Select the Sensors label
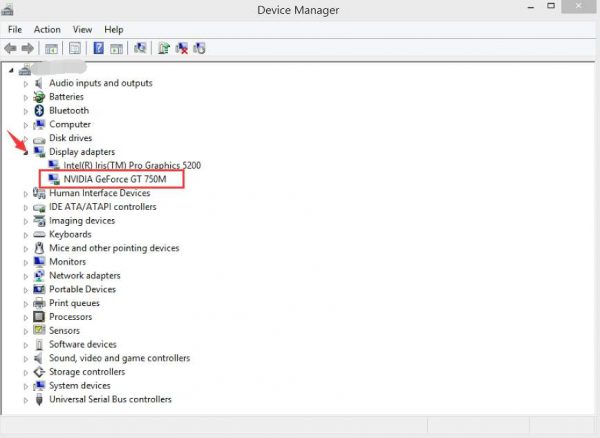The height and width of the screenshot is (438, 600). tap(64, 331)
